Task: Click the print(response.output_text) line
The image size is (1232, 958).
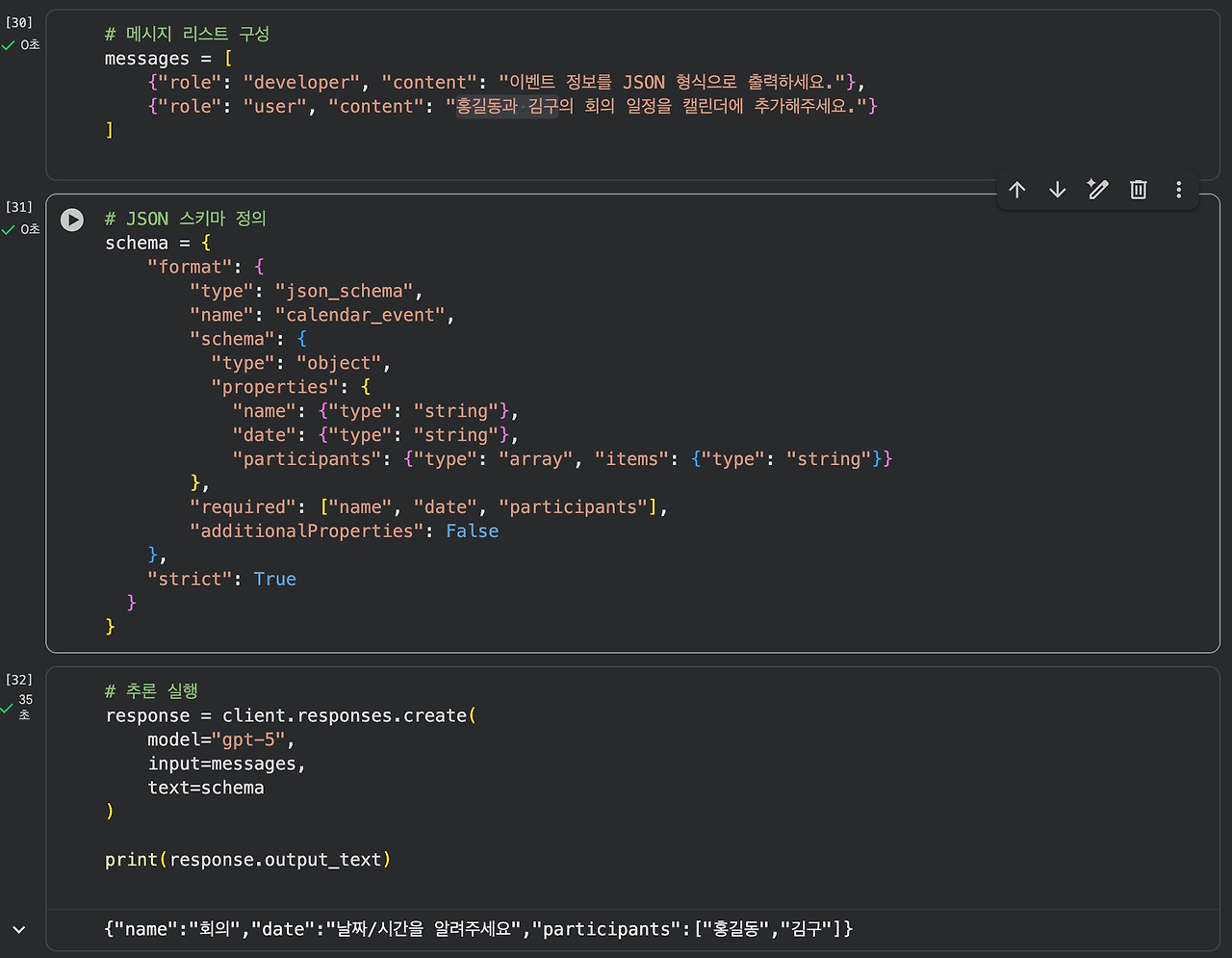Action: [248, 860]
